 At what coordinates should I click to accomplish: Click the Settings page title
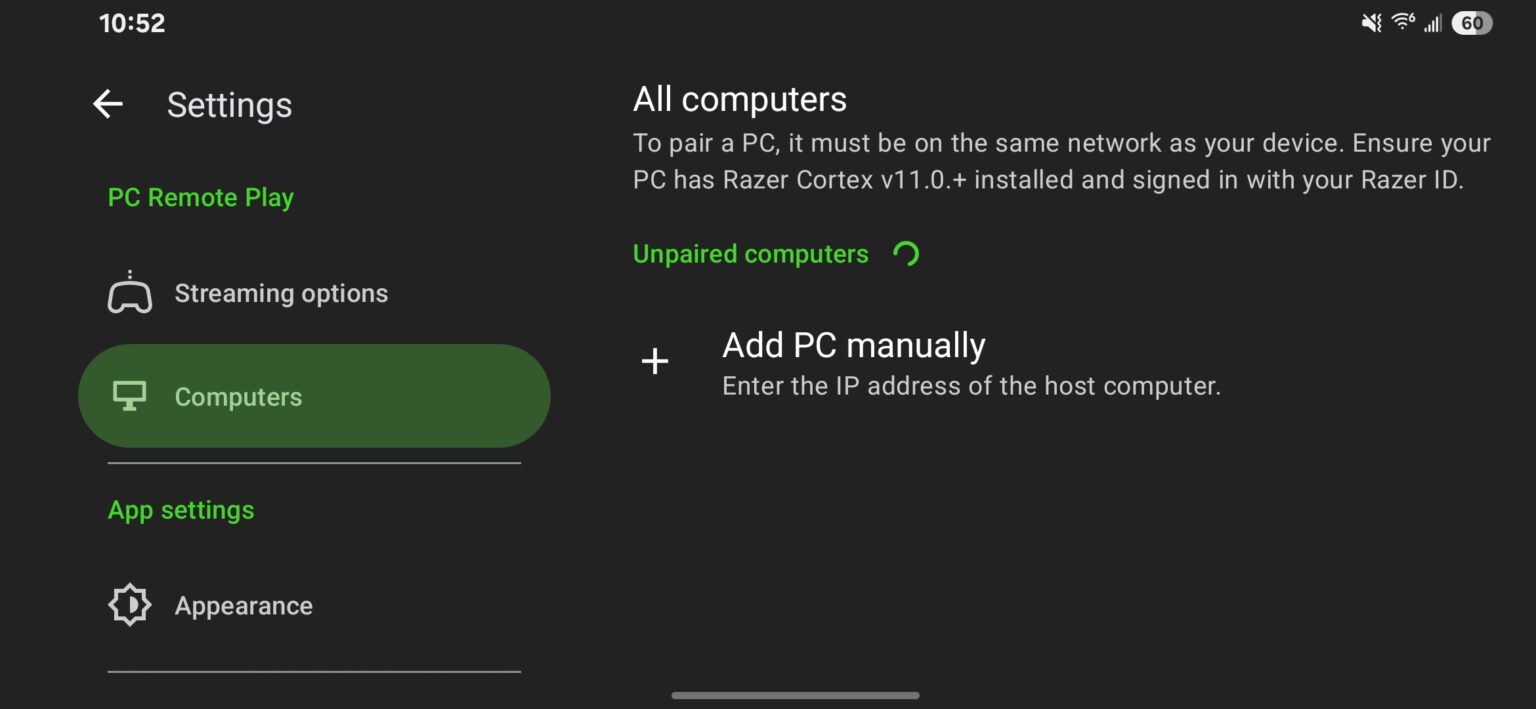click(x=229, y=104)
